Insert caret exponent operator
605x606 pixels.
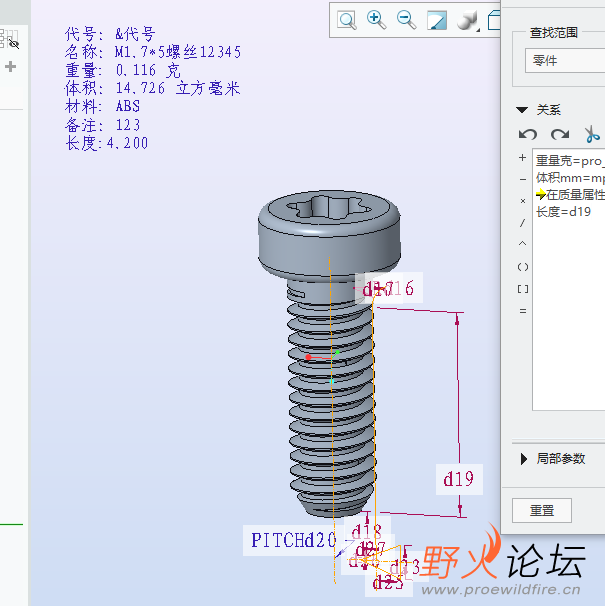[523, 243]
